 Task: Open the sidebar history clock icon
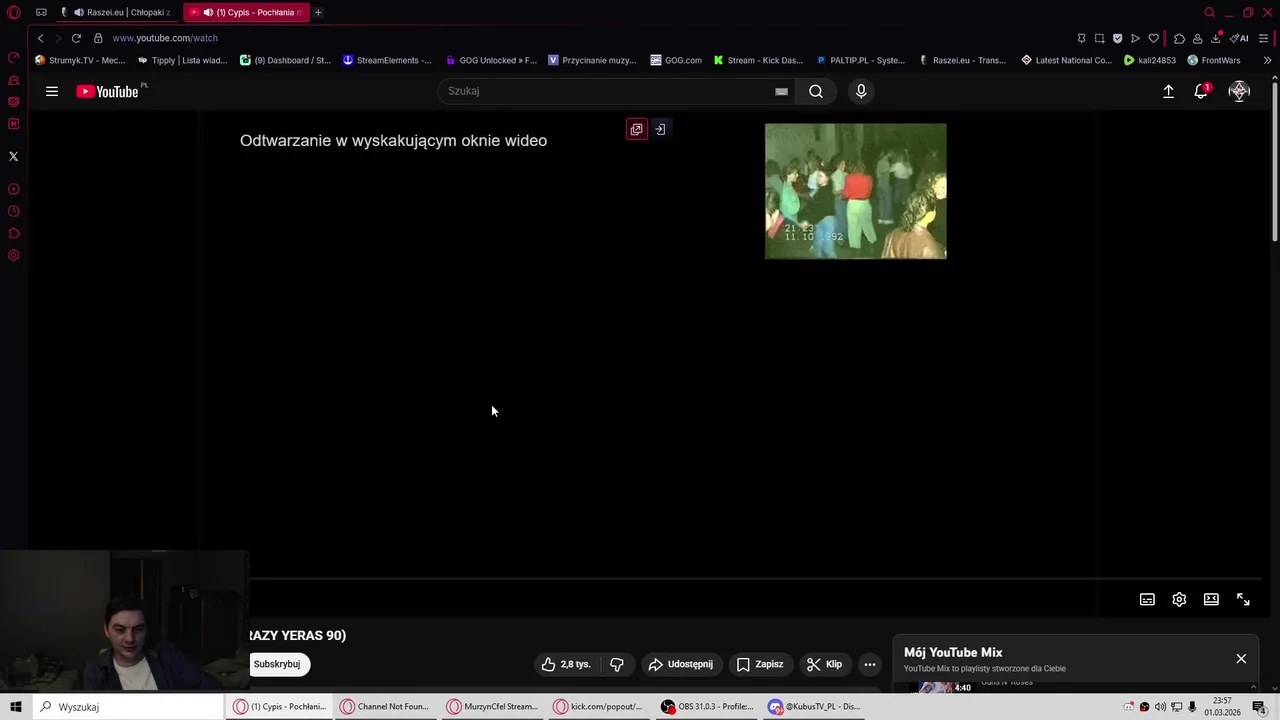pyautogui.click(x=13, y=211)
